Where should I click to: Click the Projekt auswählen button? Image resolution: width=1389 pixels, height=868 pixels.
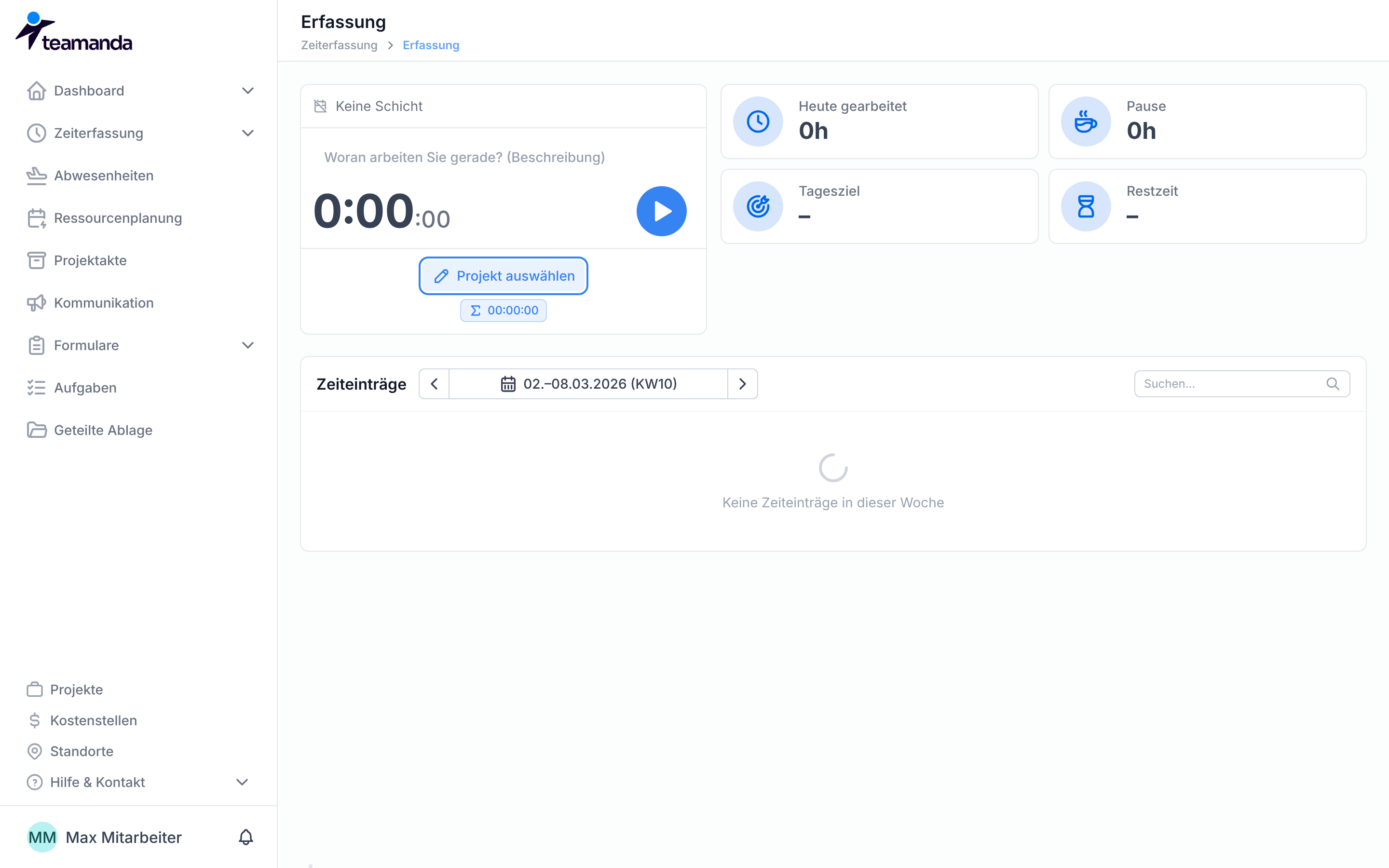pos(504,275)
